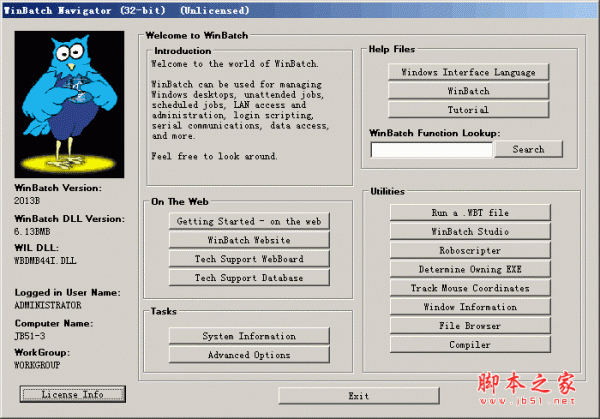This screenshot has width=600, height=419.
Task: Open Determine Owning EXE utility
Action: (470, 269)
